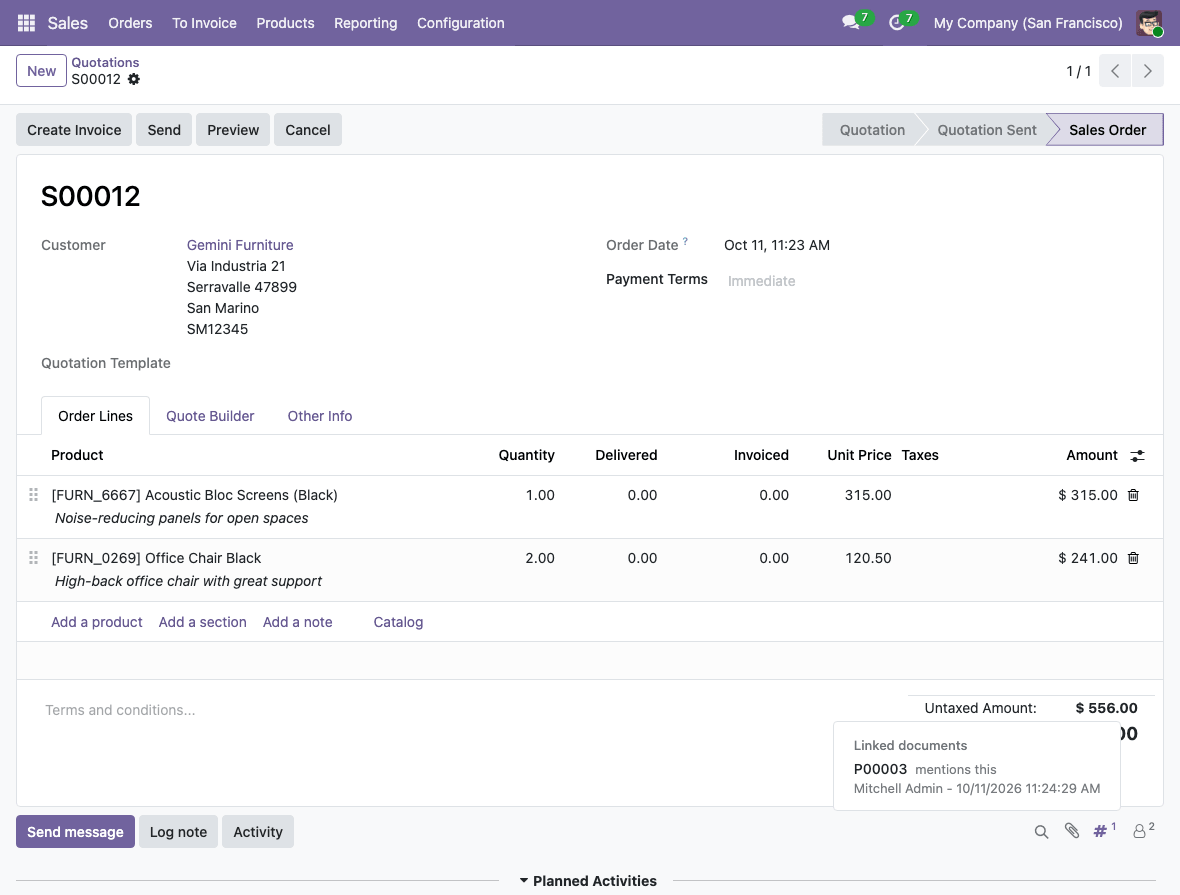Viewport: 1180px width, 895px height.
Task: Grab the drag handle for Acoustic Bloc Screens row
Action: click(33, 495)
